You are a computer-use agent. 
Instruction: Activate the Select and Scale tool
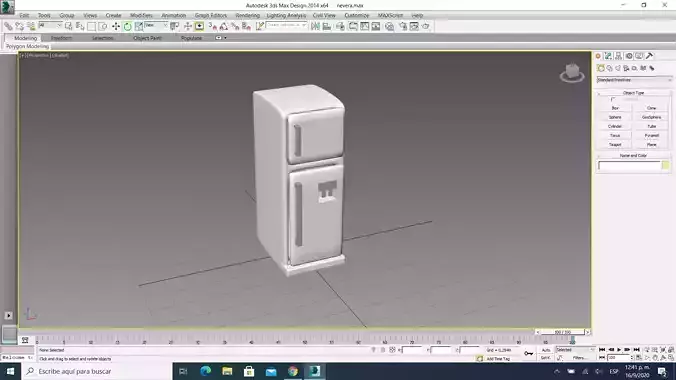click(x=138, y=26)
